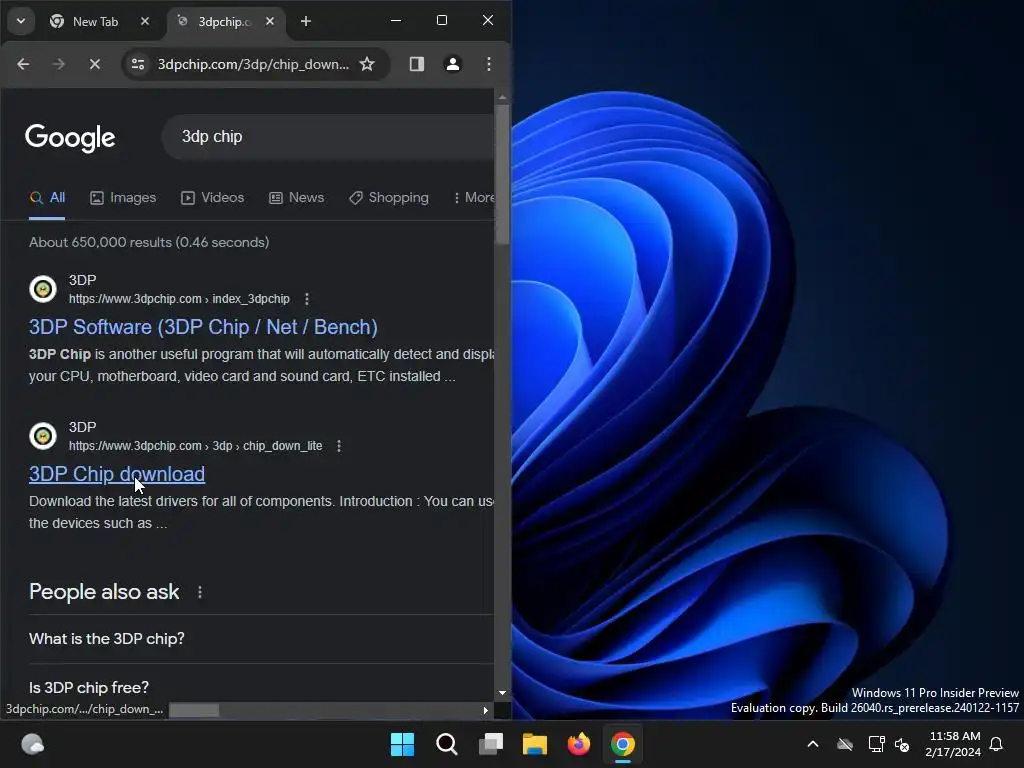Click the forward navigation arrow
The height and width of the screenshot is (768, 1024).
[x=59, y=64]
